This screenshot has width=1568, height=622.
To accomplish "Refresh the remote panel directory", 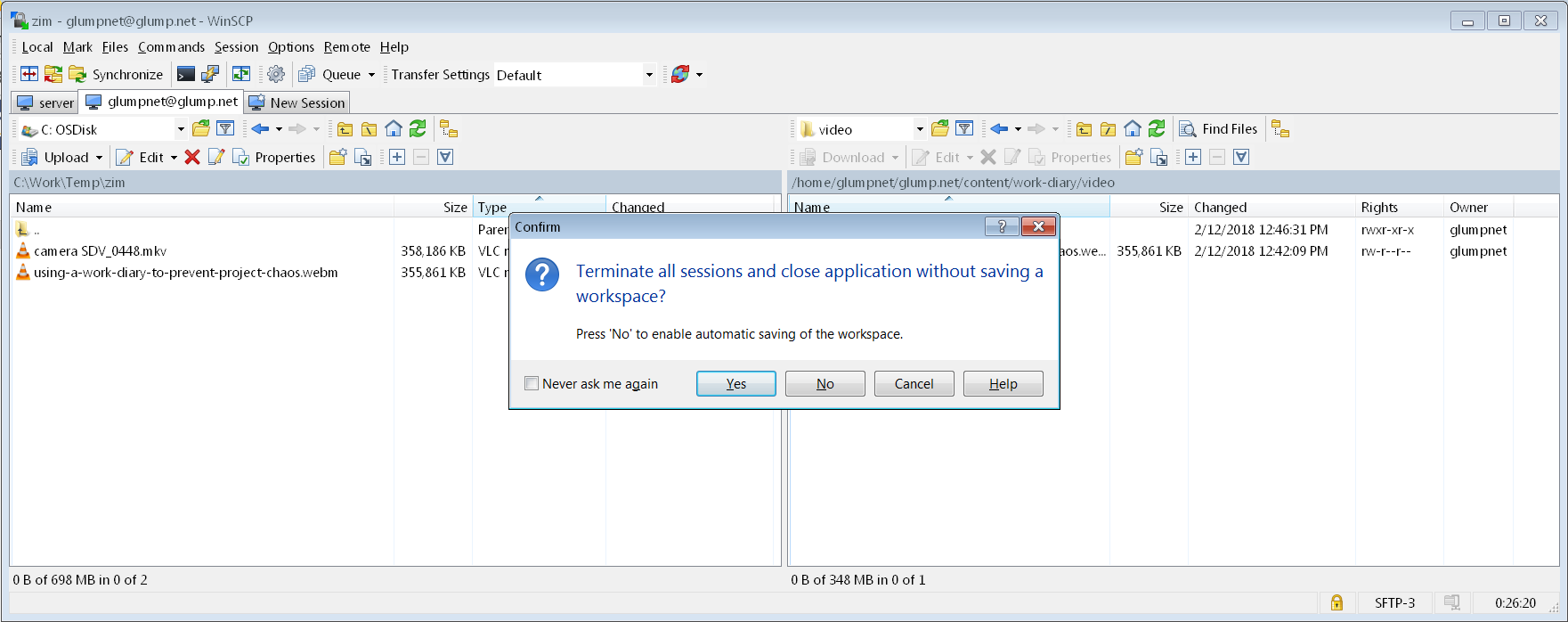I will 1157,129.
